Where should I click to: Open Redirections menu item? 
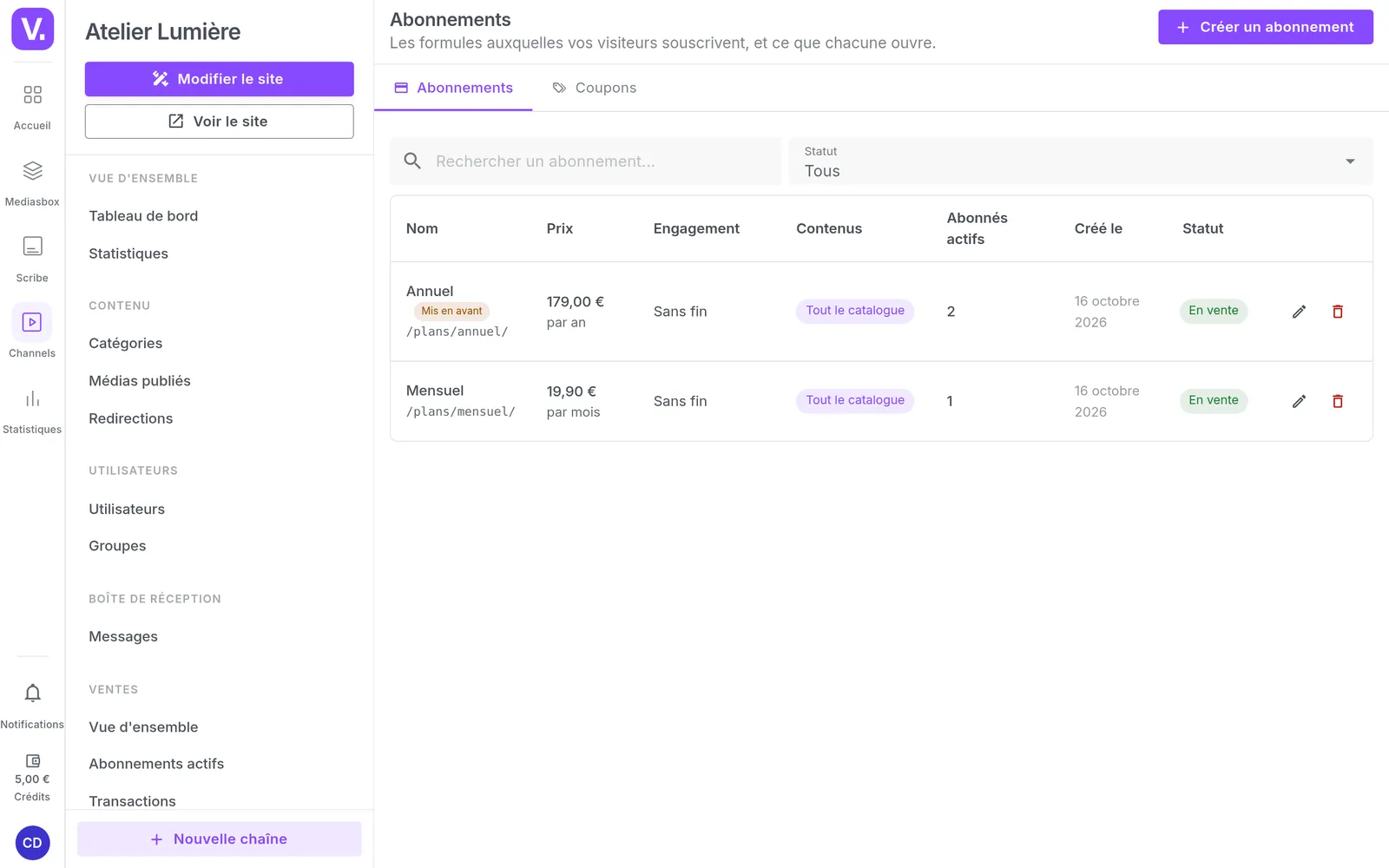pos(131,418)
